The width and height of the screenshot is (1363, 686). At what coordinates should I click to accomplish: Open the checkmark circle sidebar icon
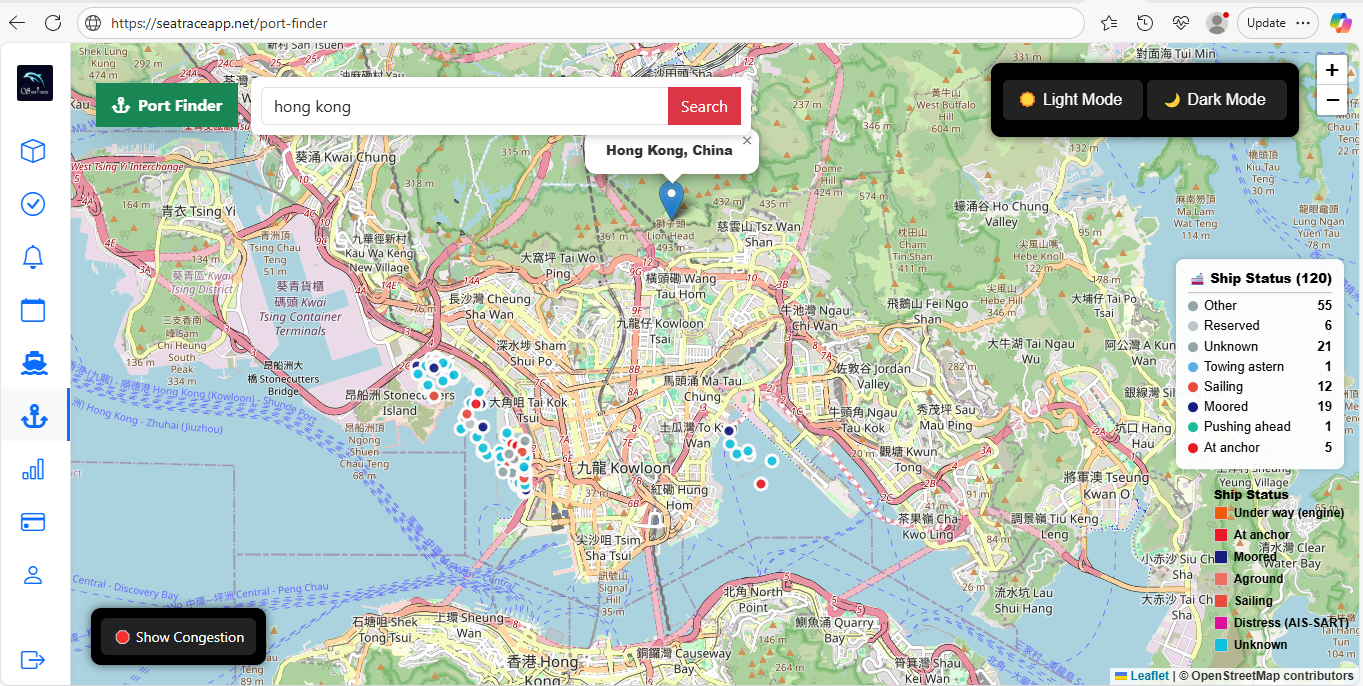pyautogui.click(x=33, y=204)
